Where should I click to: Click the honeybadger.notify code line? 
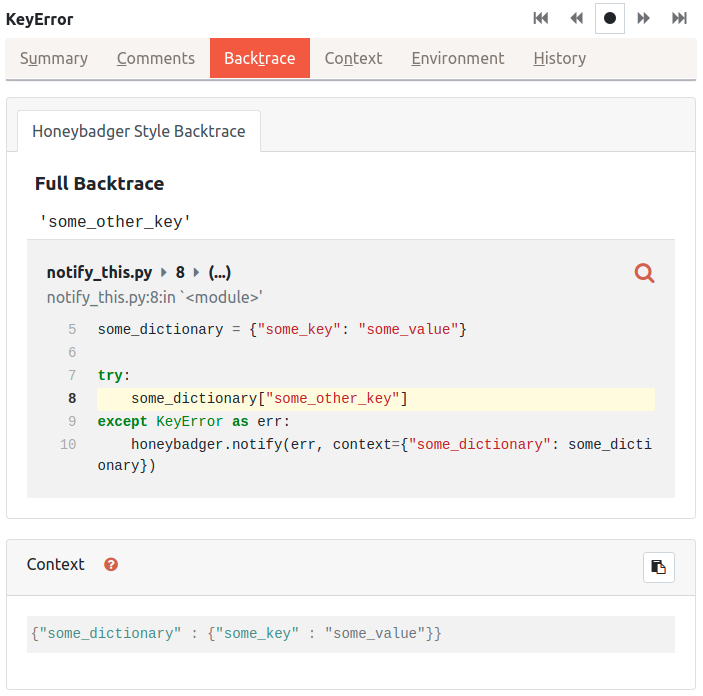point(375,455)
